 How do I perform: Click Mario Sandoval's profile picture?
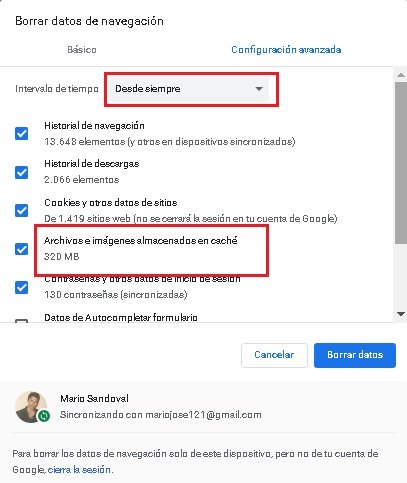click(31, 407)
